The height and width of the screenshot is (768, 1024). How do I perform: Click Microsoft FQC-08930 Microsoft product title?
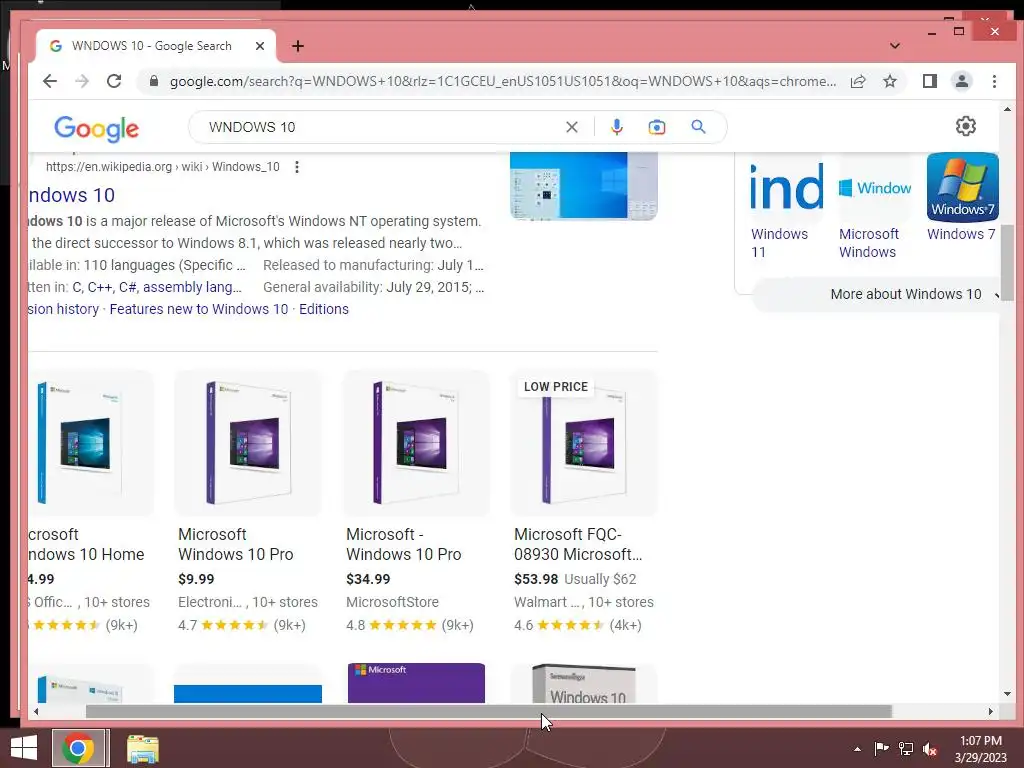[578, 544]
